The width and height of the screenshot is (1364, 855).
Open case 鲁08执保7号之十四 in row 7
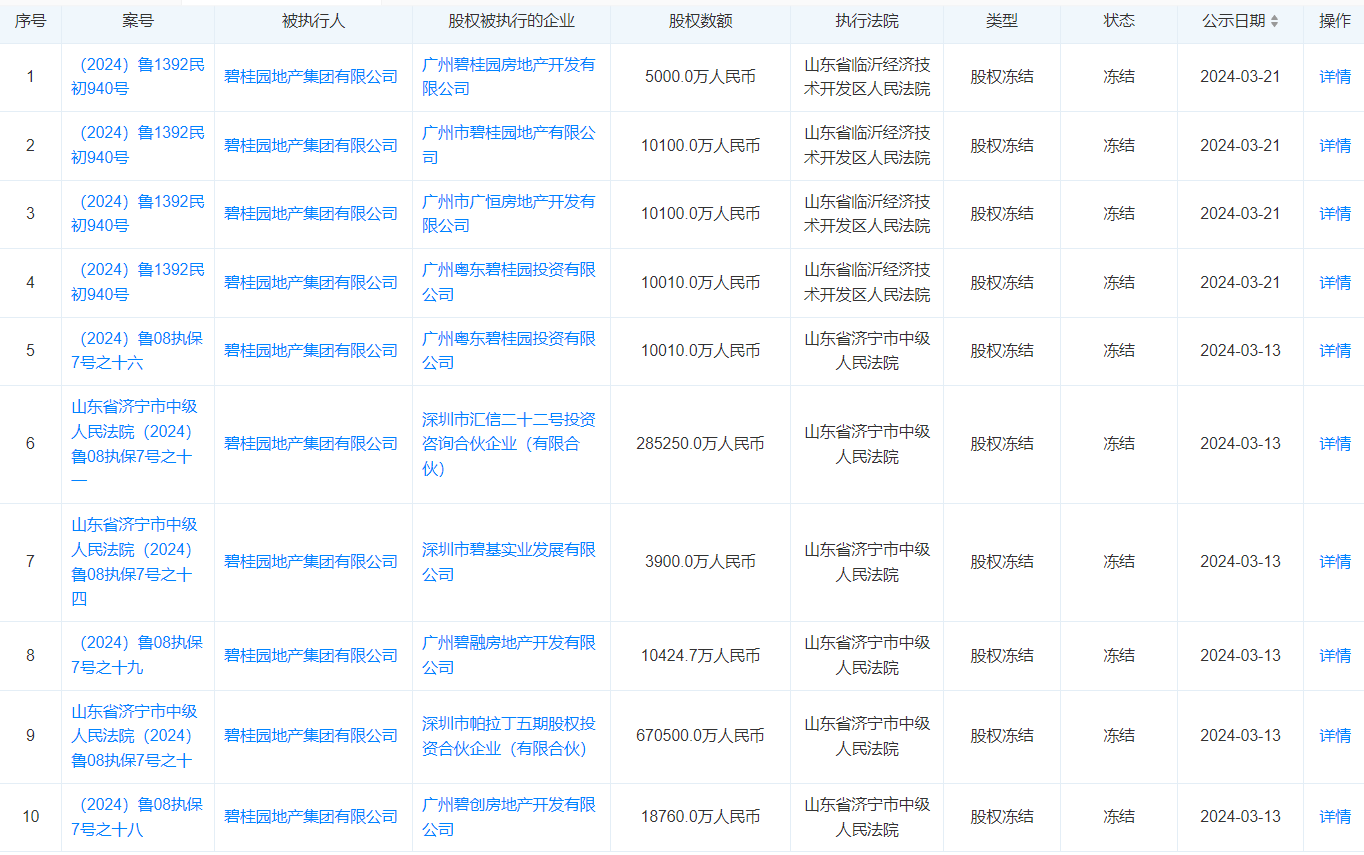click(x=135, y=562)
